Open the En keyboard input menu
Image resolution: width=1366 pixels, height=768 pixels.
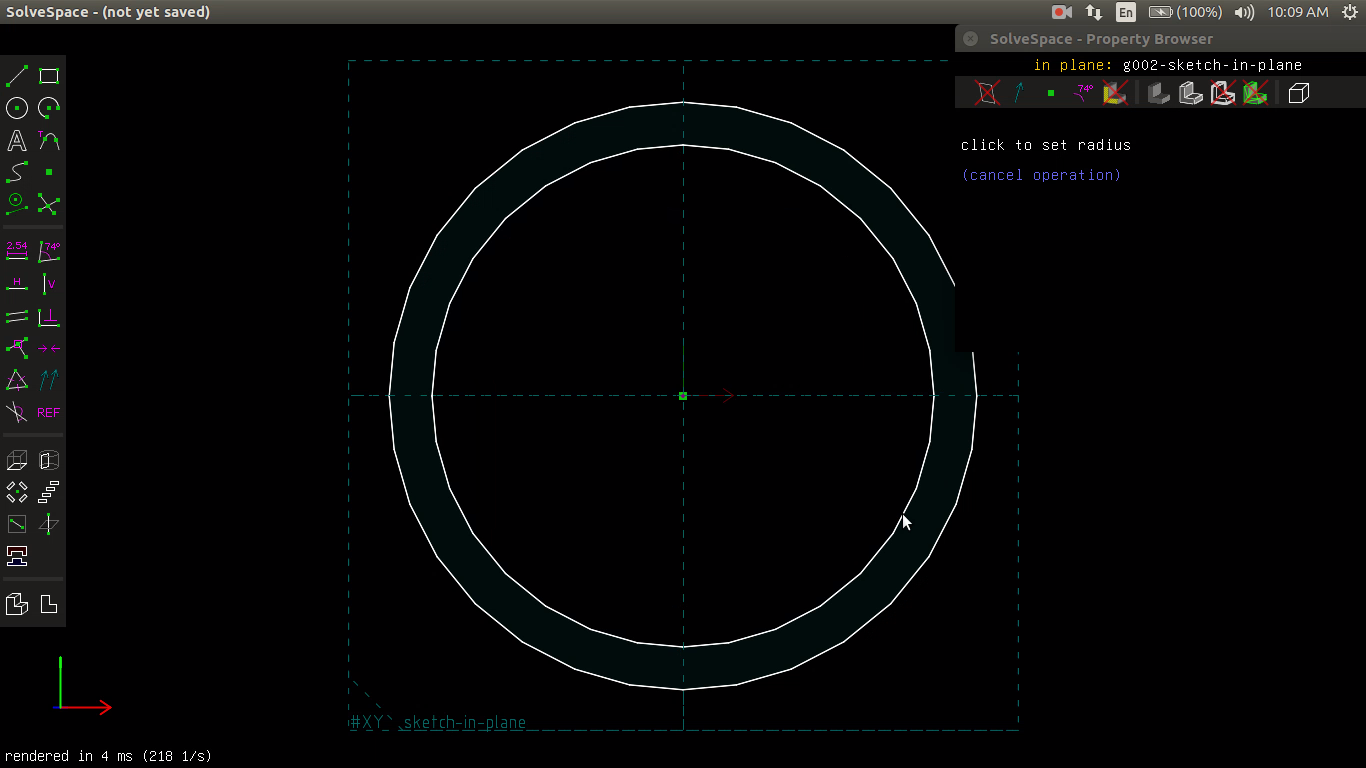tap(1126, 12)
